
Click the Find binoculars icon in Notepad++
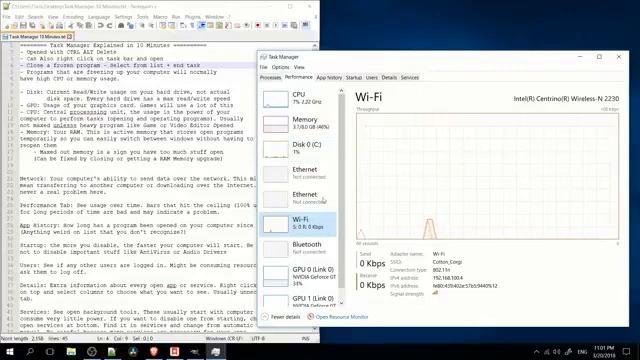click(121, 25)
